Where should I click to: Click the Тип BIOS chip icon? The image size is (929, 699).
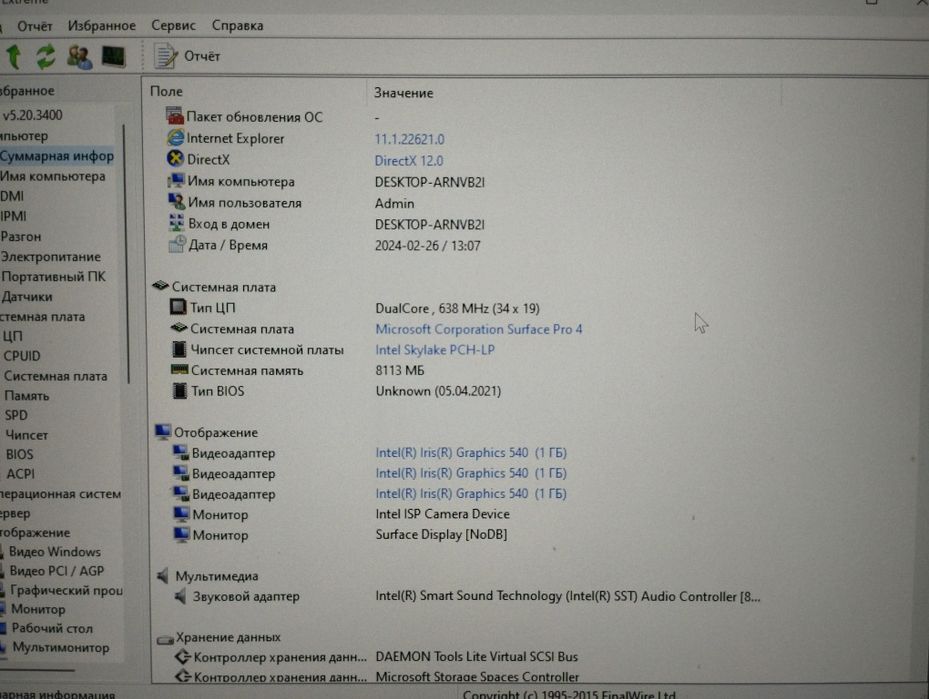180,390
